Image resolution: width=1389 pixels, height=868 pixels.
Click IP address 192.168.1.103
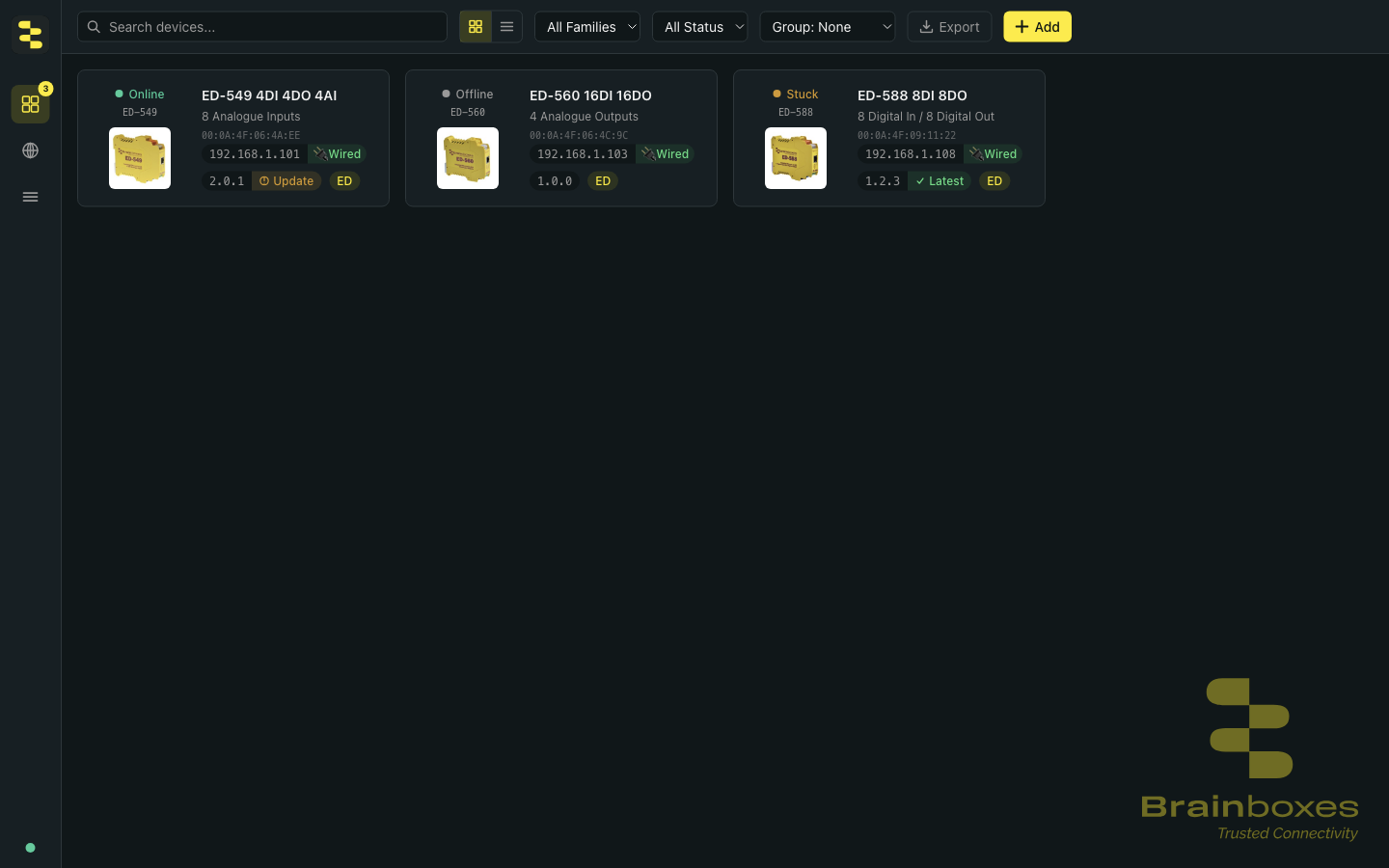583,154
